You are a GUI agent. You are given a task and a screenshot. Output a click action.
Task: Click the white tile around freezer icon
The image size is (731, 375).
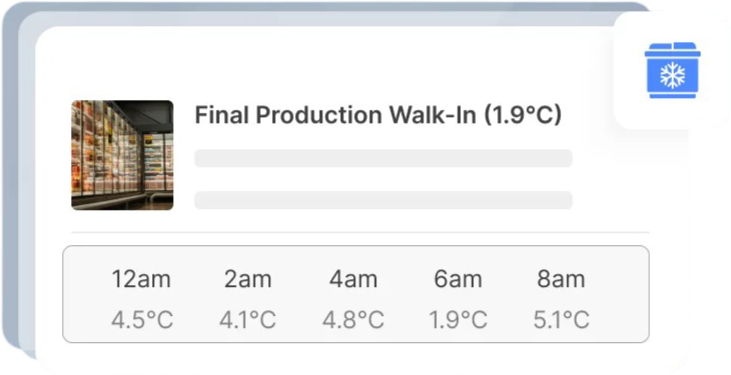point(672,71)
